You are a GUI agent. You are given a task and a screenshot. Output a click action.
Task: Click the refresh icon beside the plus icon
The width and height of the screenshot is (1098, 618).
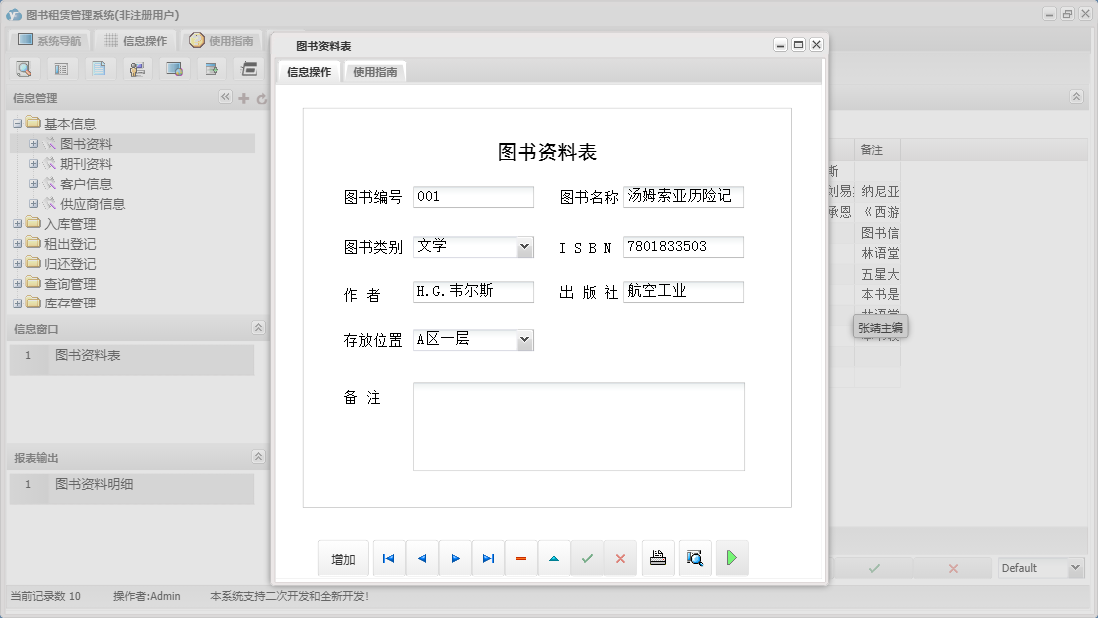click(x=260, y=97)
